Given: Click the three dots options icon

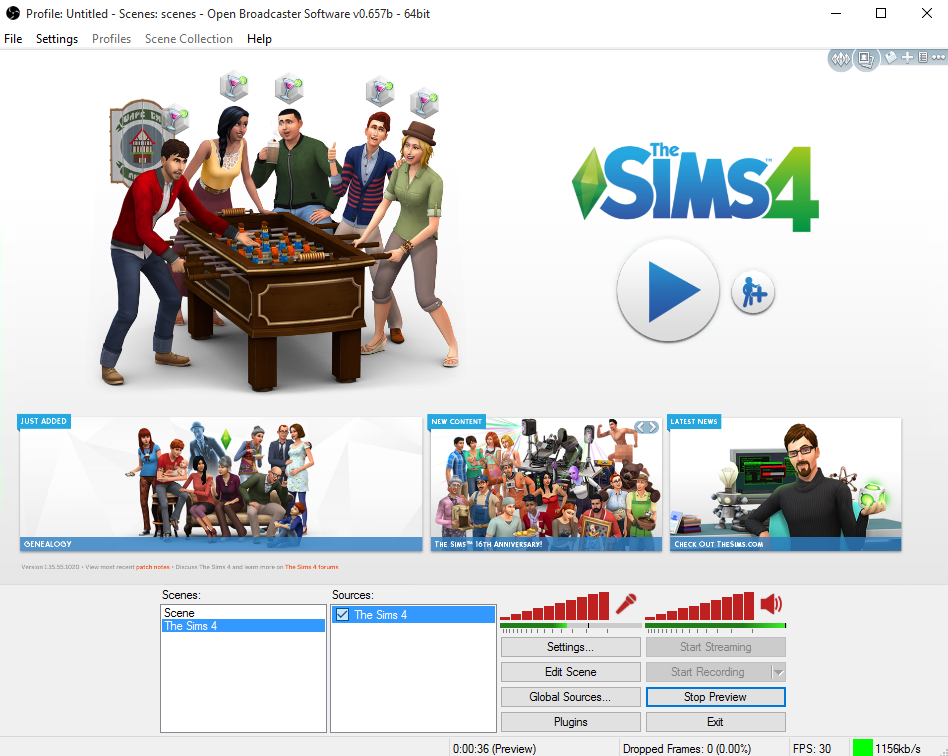Looking at the screenshot, I should (938, 57).
